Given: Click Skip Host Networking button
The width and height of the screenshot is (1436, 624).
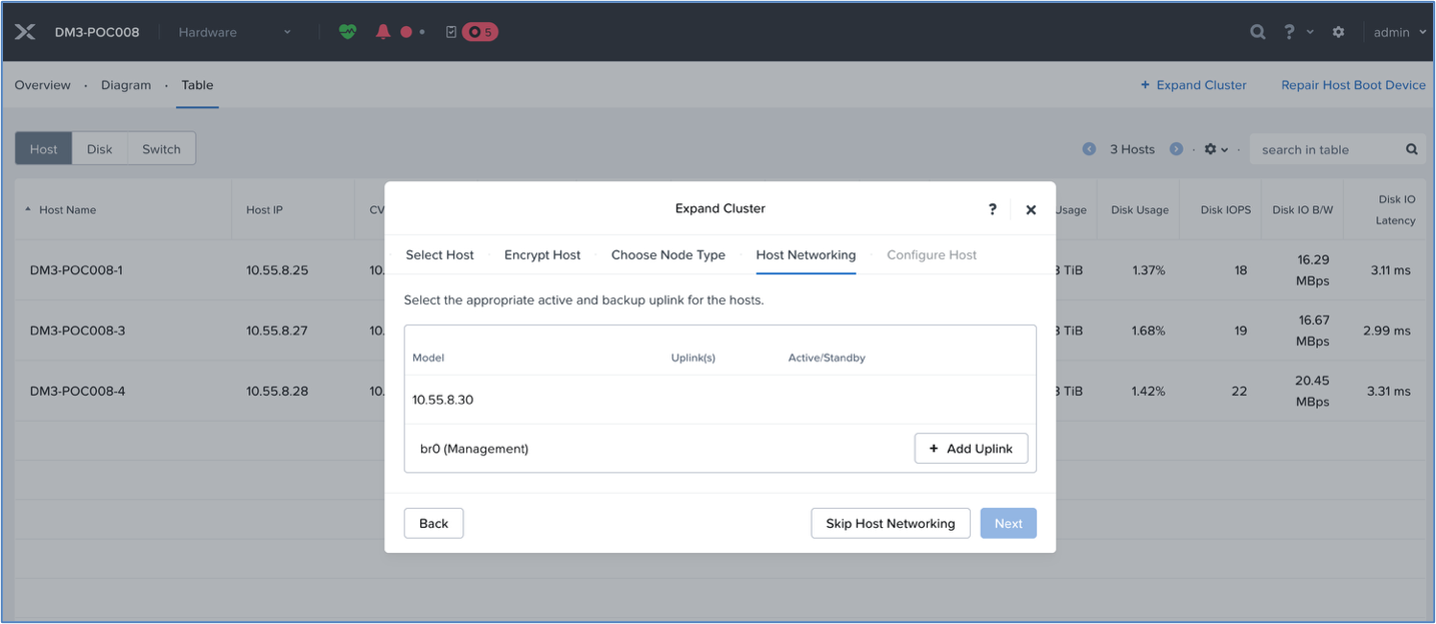Looking at the screenshot, I should click(890, 523).
